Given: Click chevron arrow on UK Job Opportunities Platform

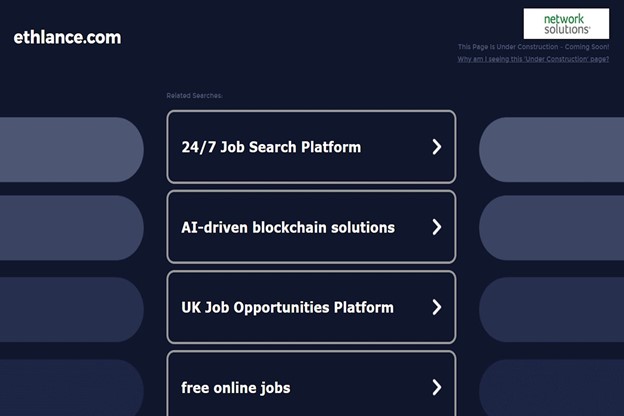Looking at the screenshot, I should pyautogui.click(x=437, y=307).
